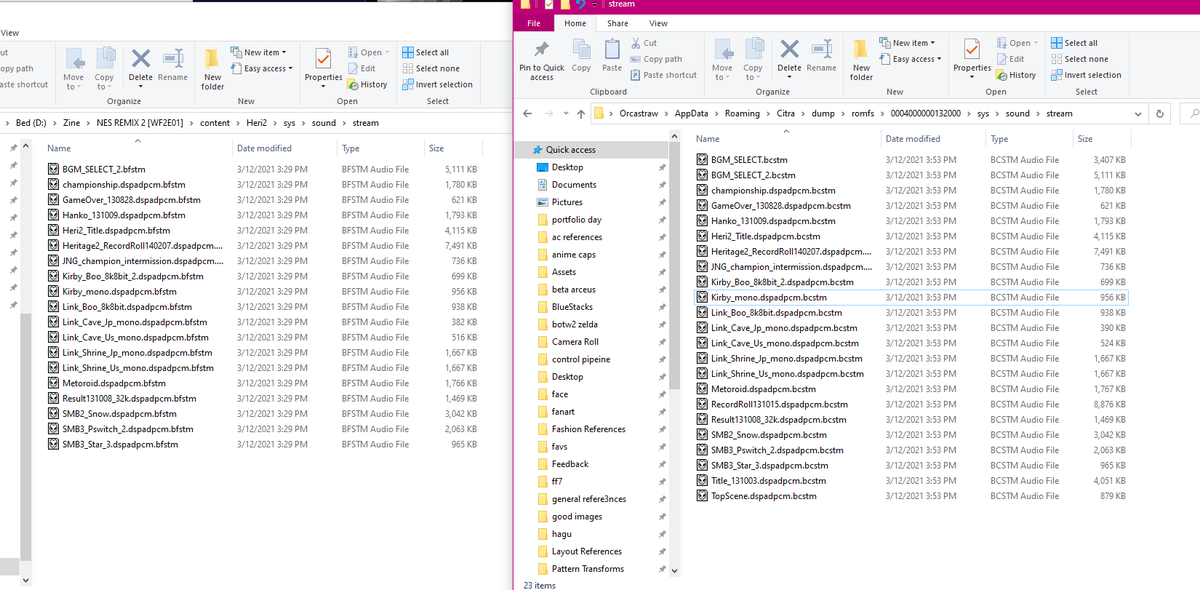Image resolution: width=1200 pixels, height=590 pixels.
Task: Click New folder icon in left window
Action: click(x=212, y=69)
